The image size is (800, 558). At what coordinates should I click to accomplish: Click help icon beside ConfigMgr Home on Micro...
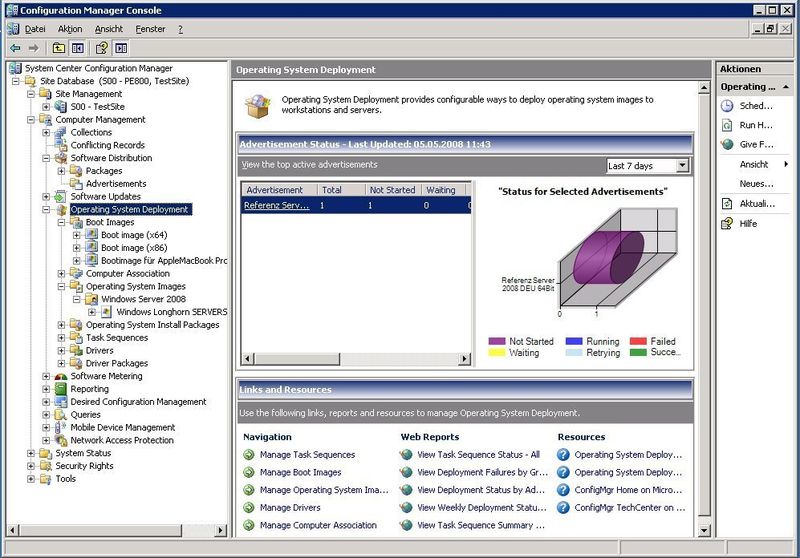(563, 490)
